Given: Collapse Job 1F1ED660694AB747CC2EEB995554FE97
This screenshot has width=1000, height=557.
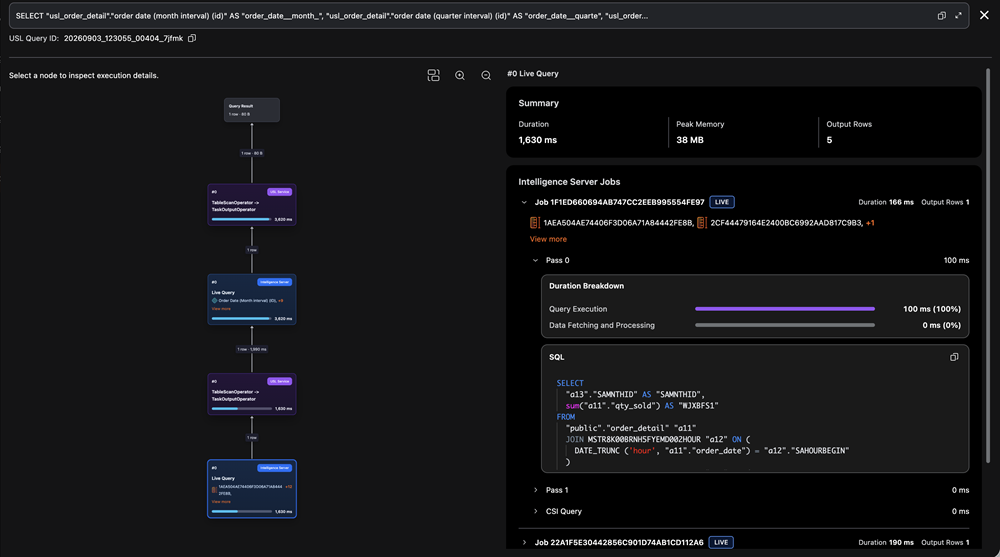Looking at the screenshot, I should pyautogui.click(x=524, y=202).
